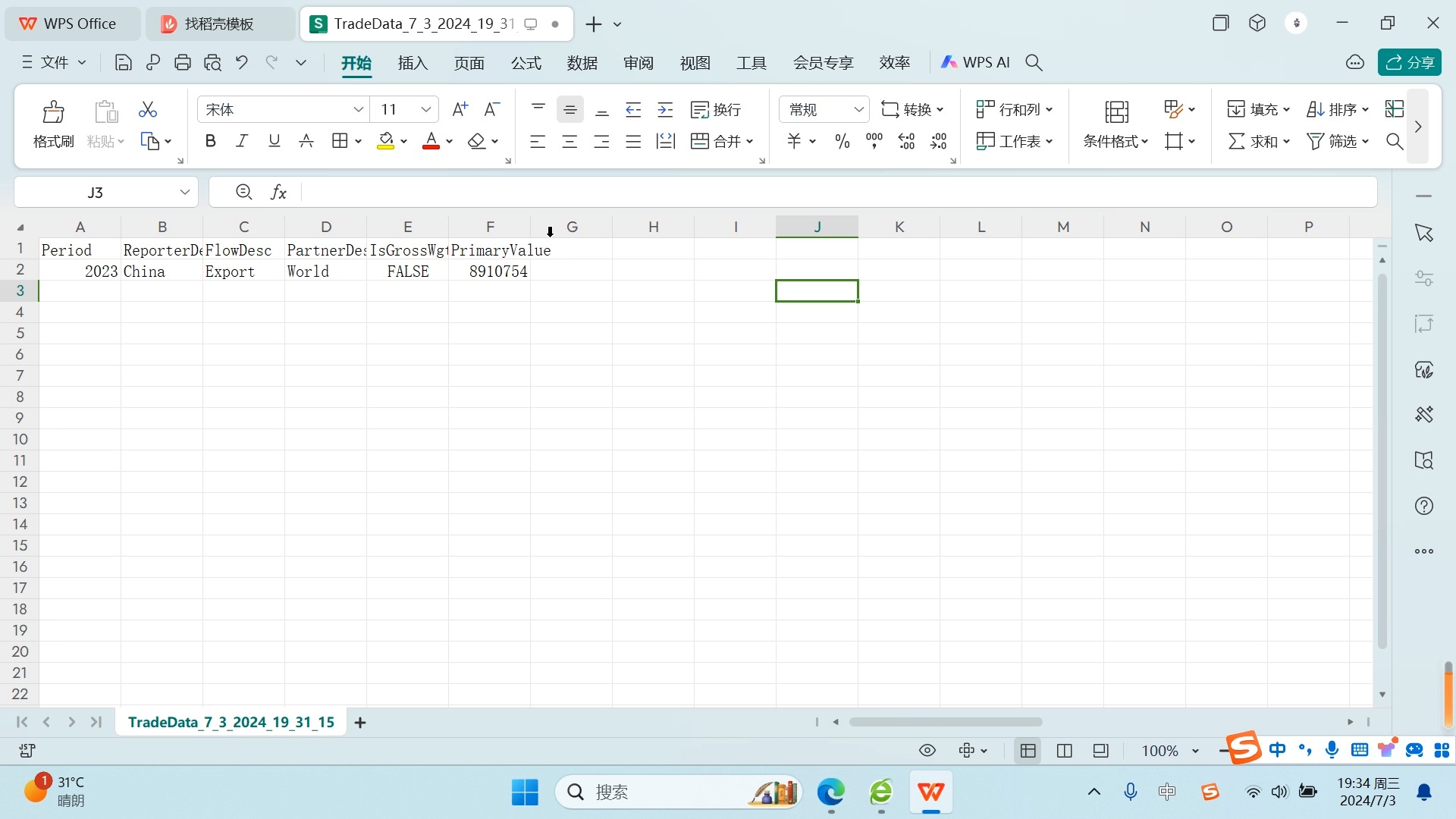Toggle Italic formatting
This screenshot has height=819, width=1456.
[x=242, y=141]
